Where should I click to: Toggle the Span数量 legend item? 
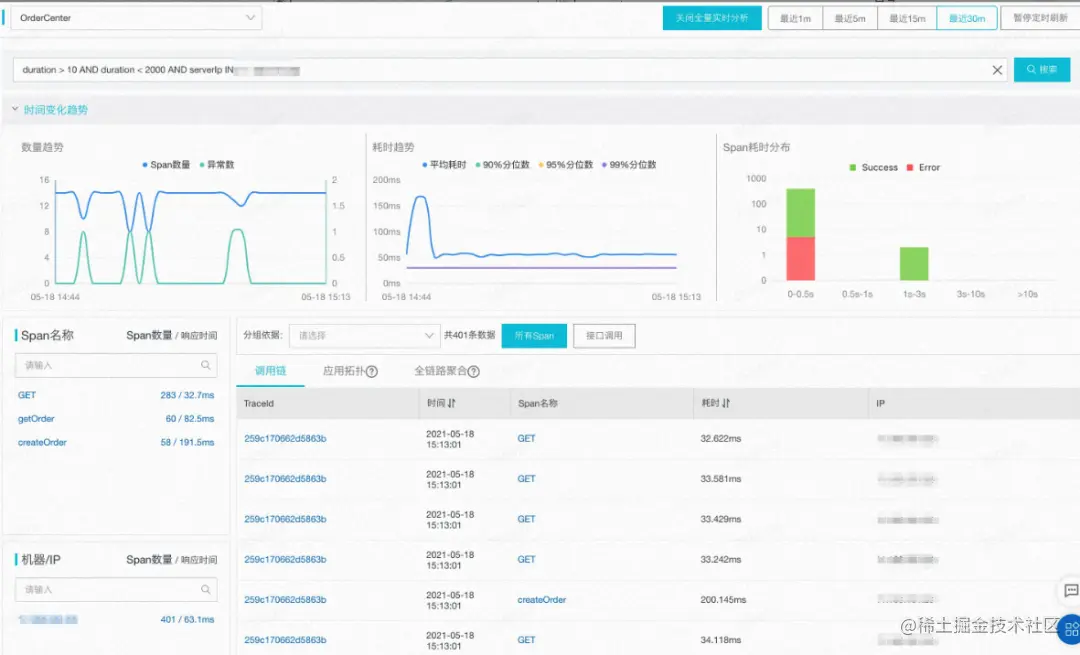(x=165, y=165)
